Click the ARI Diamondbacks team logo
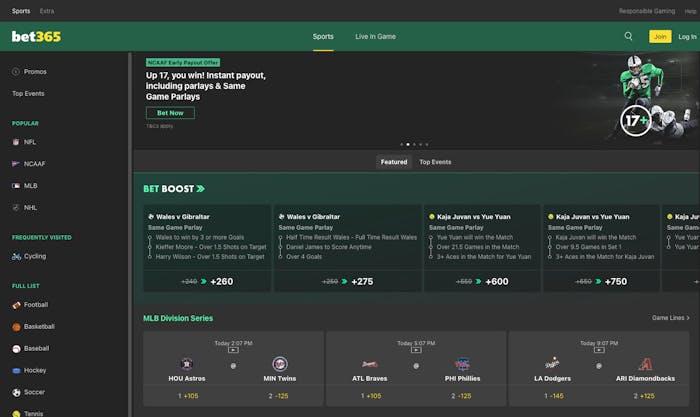Viewport: 700px width, 417px height. pos(646,364)
